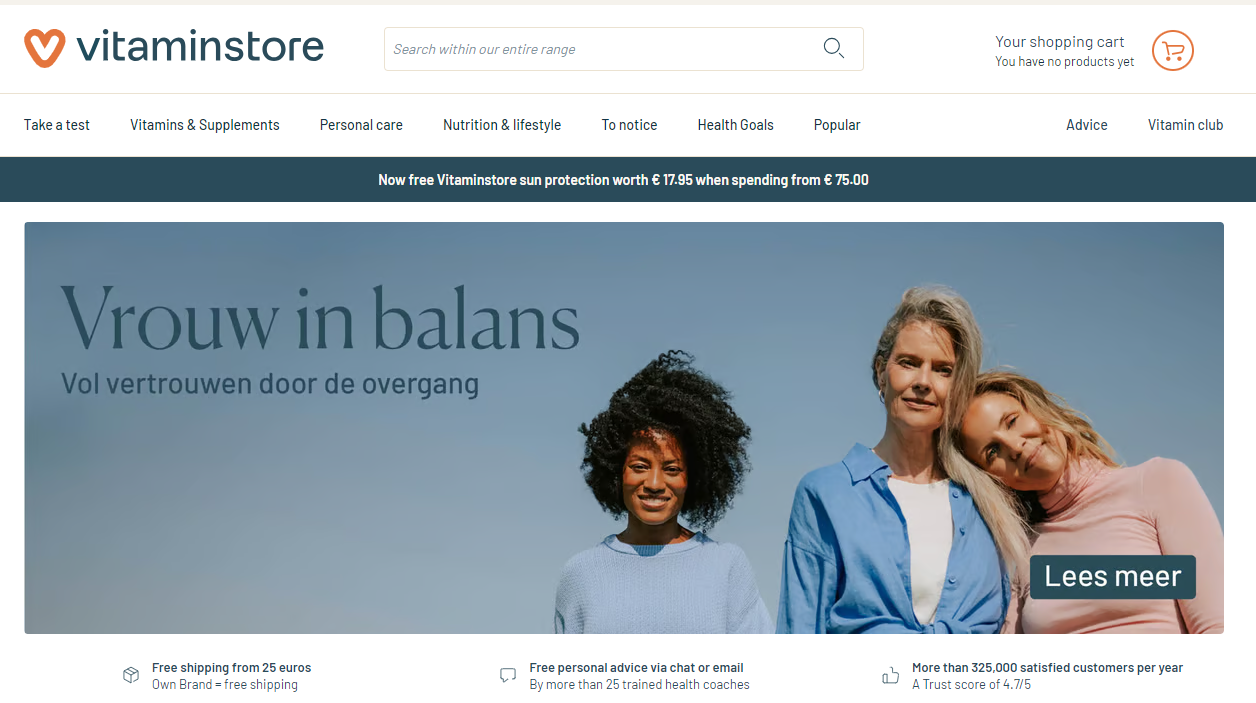Open the Health Goals menu
The image size is (1256, 703).
[x=736, y=125]
